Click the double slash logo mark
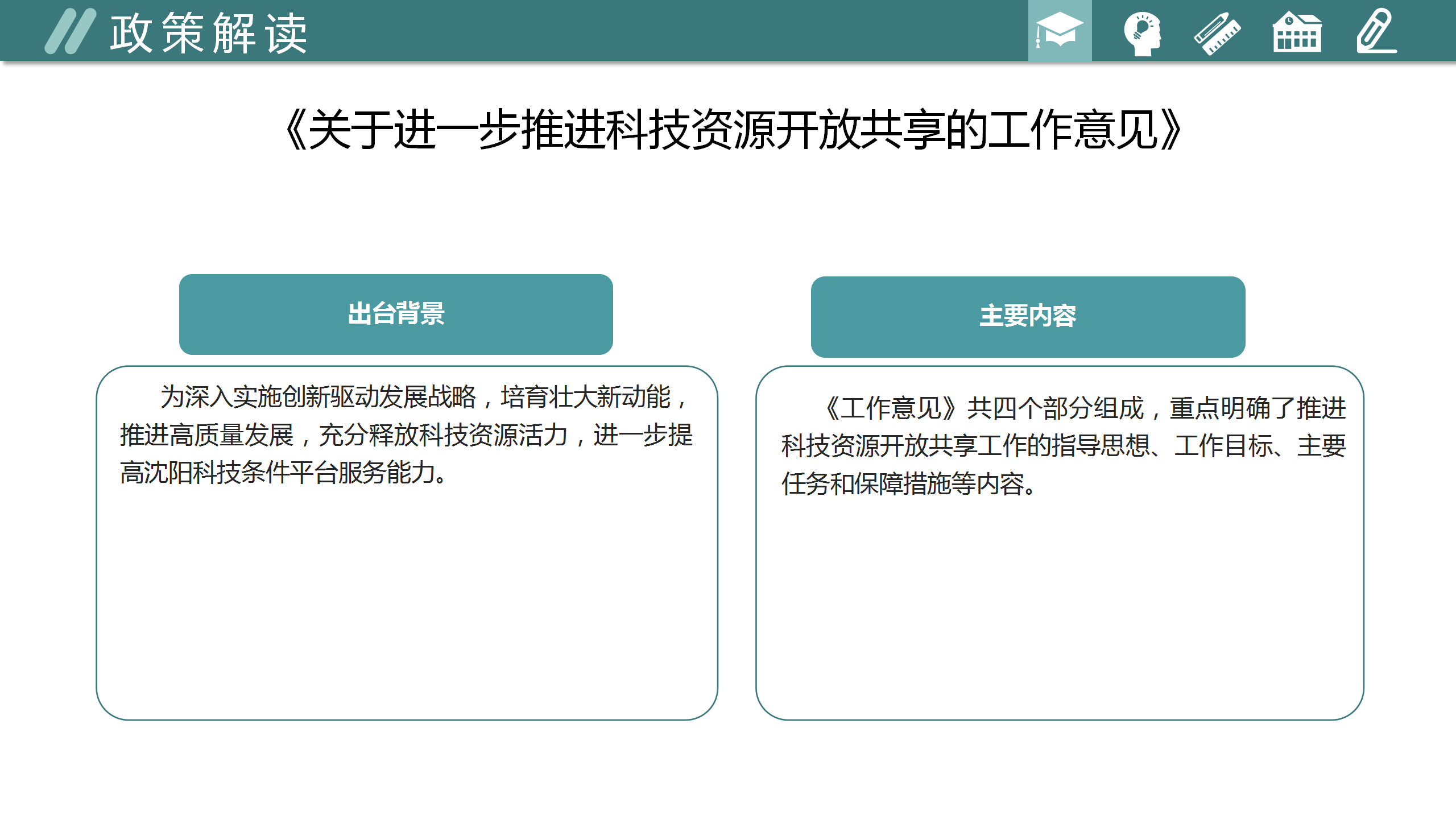 [x=71, y=31]
